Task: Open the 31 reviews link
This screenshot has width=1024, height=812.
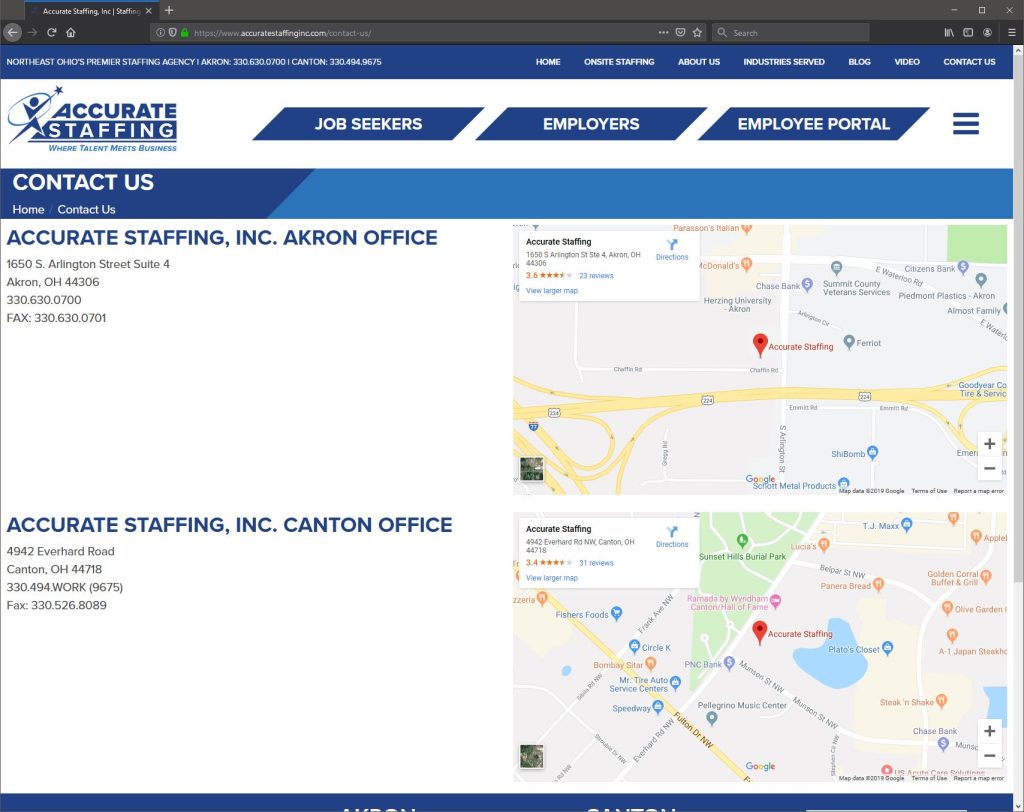Action: point(596,563)
